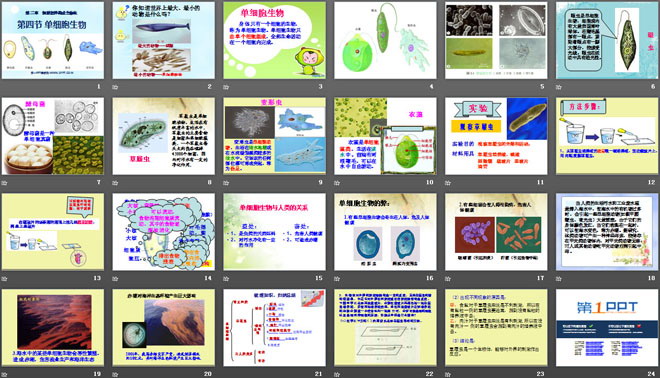Select slide 23 thumbnail with conclusion text
660x378 pixels.
coord(496,327)
